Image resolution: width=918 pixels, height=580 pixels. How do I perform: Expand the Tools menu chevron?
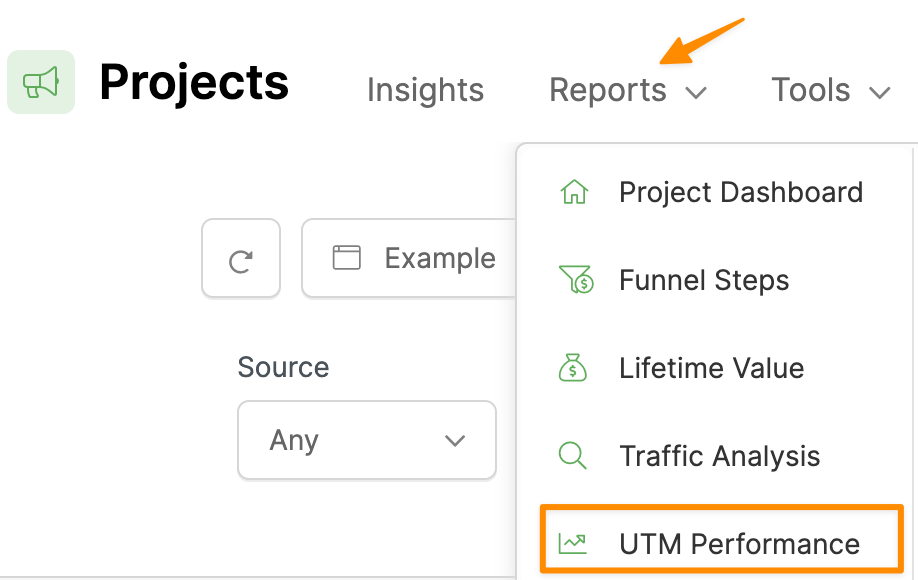(880, 93)
